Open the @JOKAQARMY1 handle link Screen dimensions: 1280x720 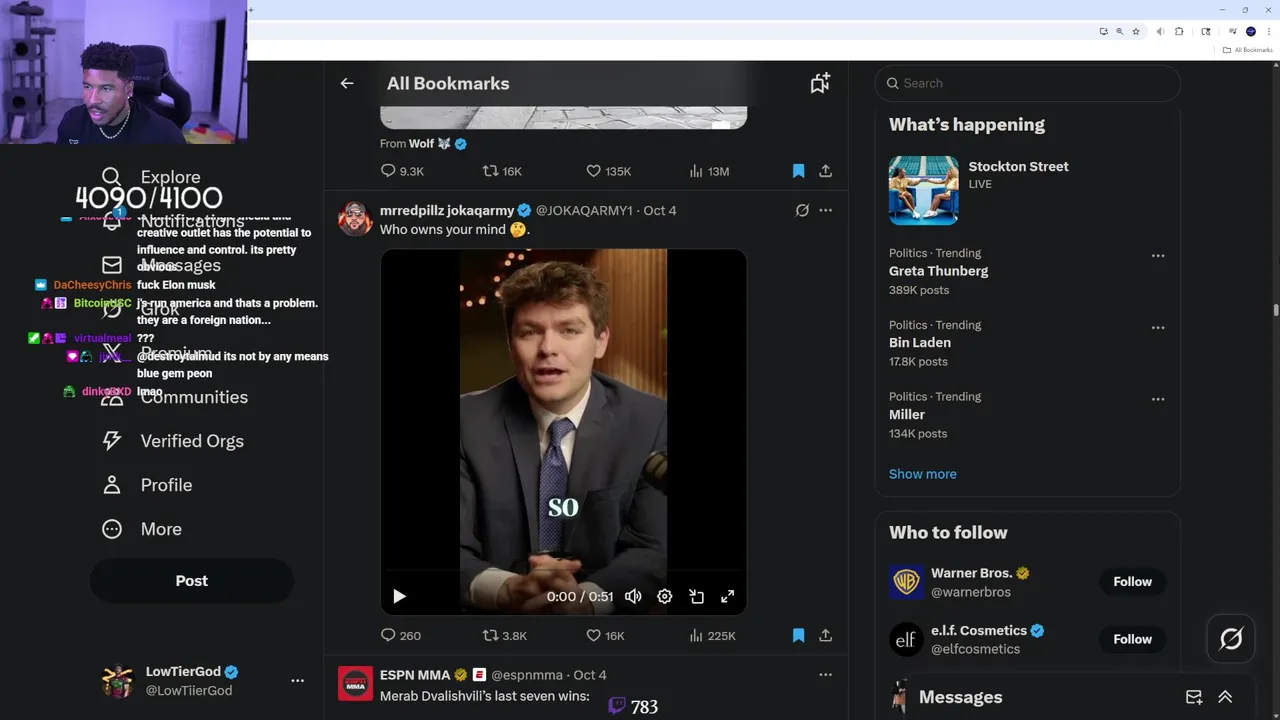(584, 210)
